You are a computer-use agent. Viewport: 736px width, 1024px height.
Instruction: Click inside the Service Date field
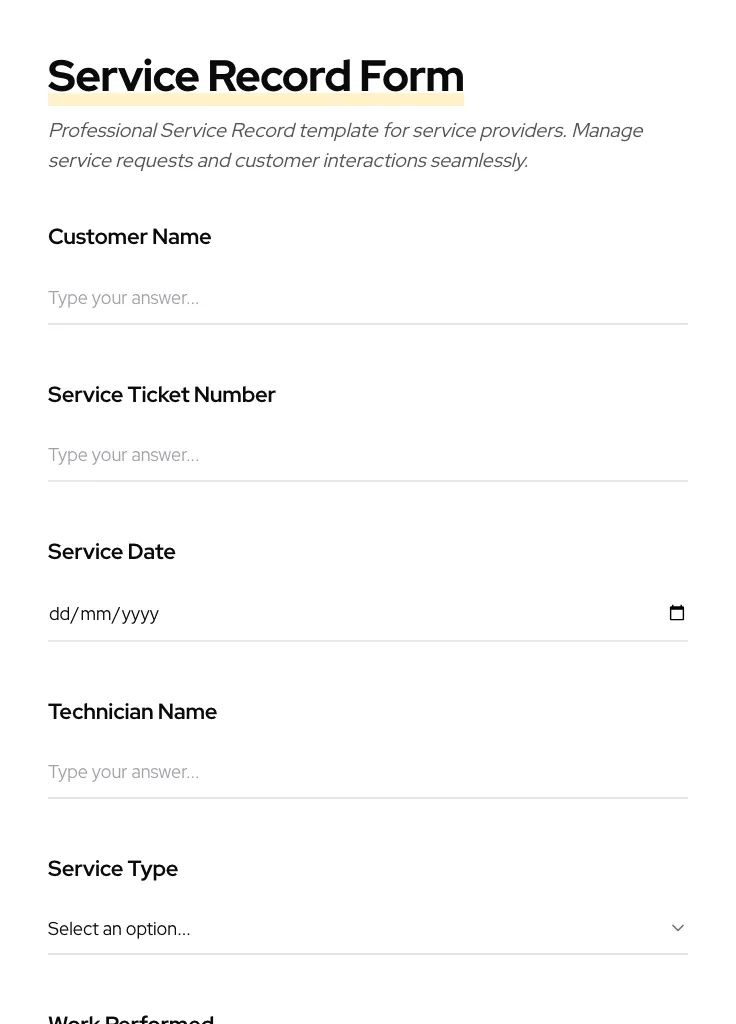(300, 613)
